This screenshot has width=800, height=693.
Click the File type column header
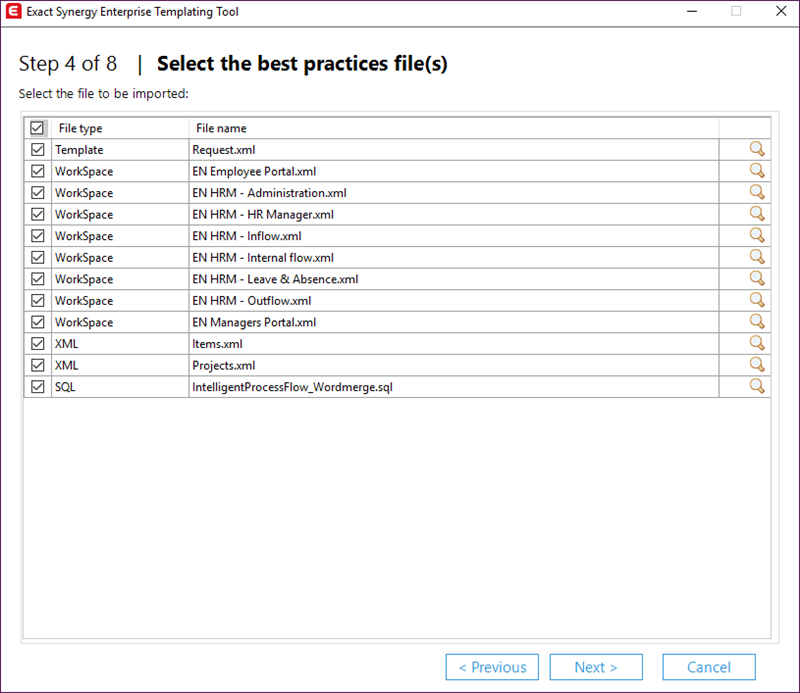[120, 128]
